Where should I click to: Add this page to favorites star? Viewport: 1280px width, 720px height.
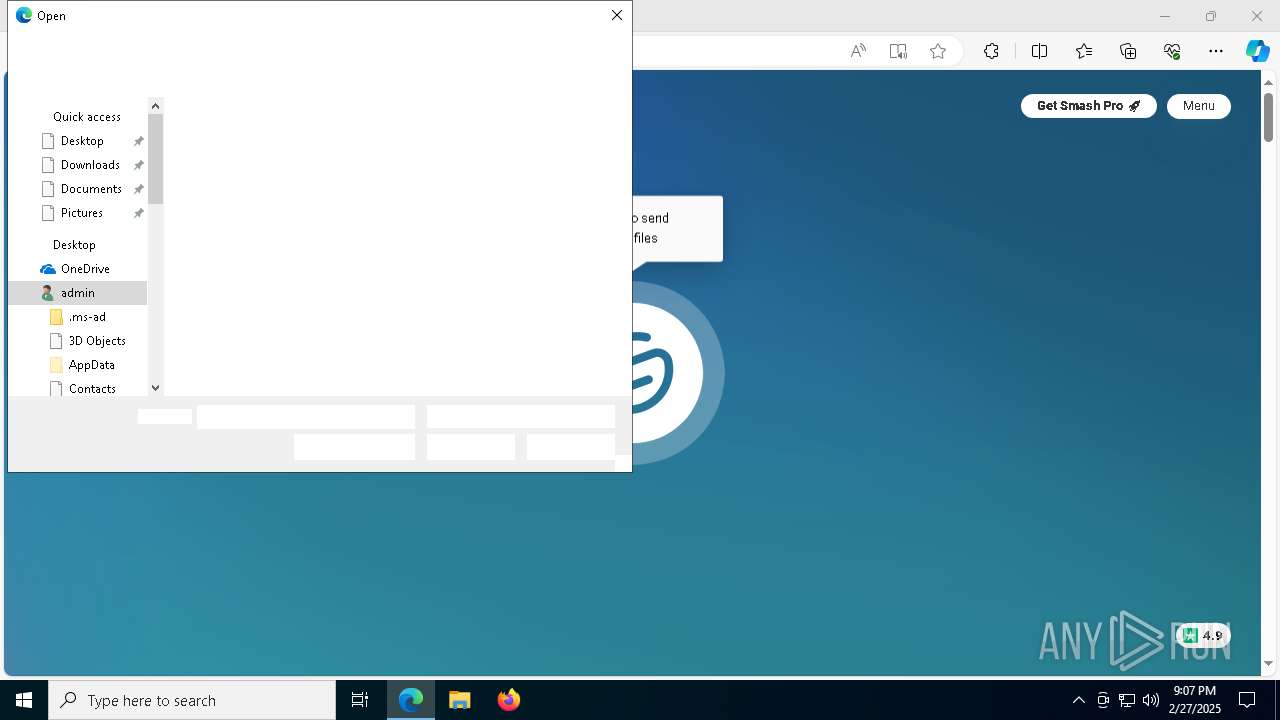pos(938,51)
